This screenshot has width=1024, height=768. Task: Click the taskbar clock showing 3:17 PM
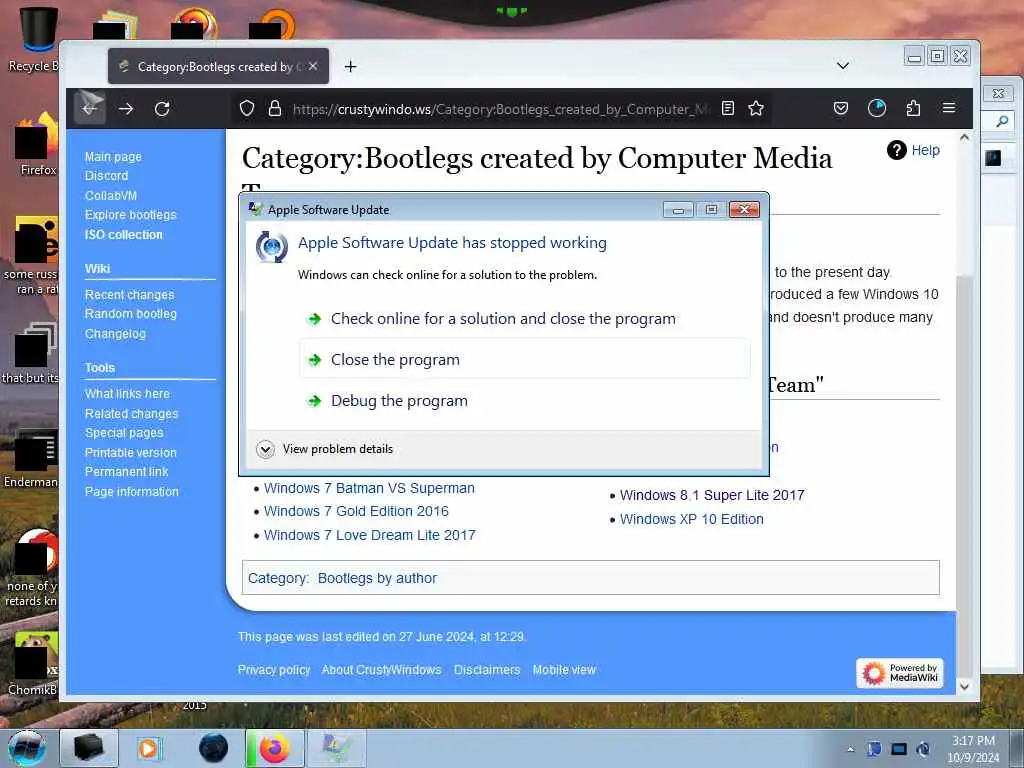974,749
